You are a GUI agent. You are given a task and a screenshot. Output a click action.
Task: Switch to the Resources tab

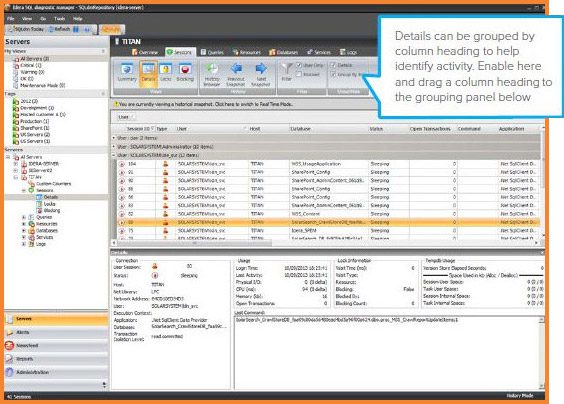click(247, 52)
